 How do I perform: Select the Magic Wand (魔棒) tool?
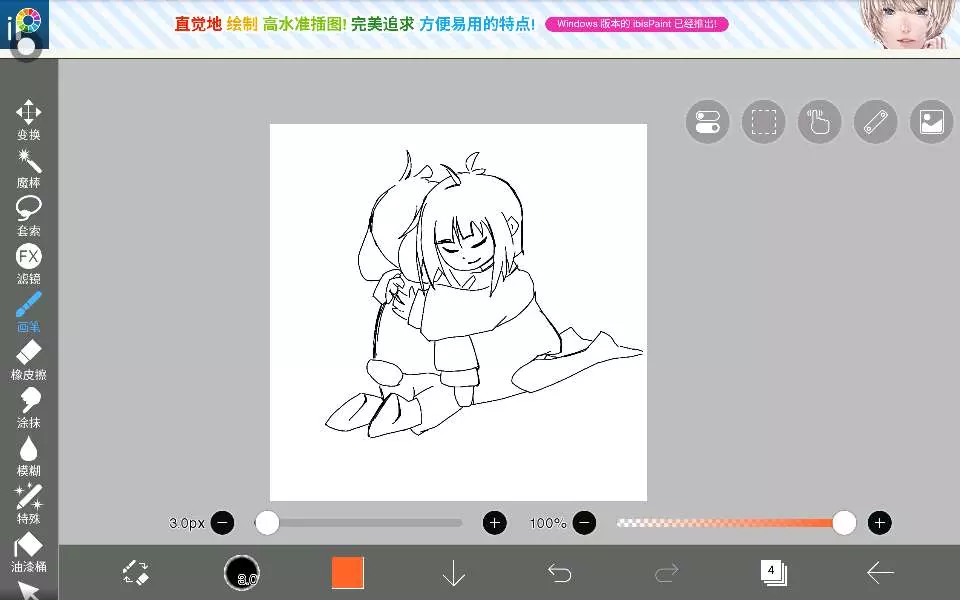coord(29,168)
